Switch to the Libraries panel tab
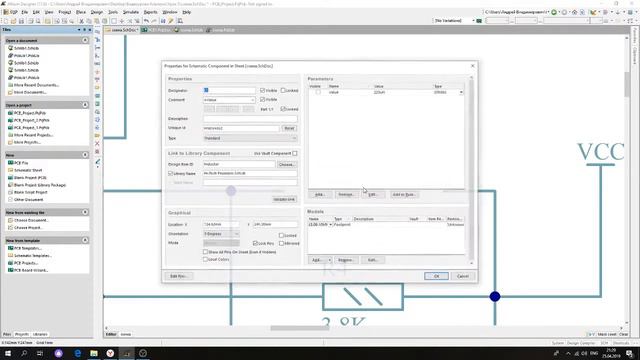Screen dimensions: 640x360 click(x=40, y=334)
